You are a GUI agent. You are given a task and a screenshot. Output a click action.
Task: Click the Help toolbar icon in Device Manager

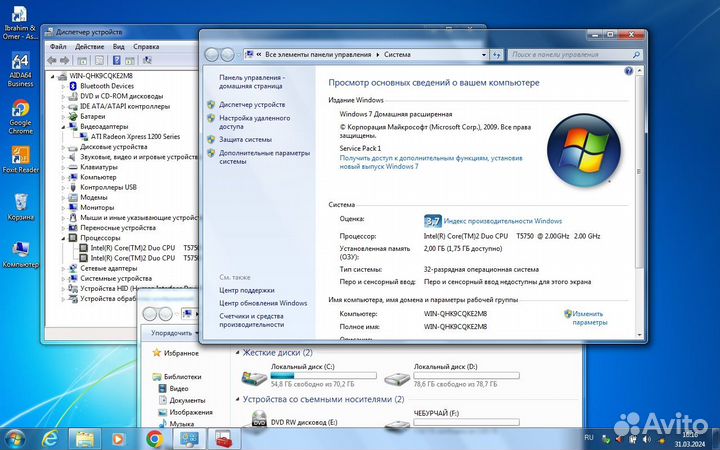(x=117, y=60)
